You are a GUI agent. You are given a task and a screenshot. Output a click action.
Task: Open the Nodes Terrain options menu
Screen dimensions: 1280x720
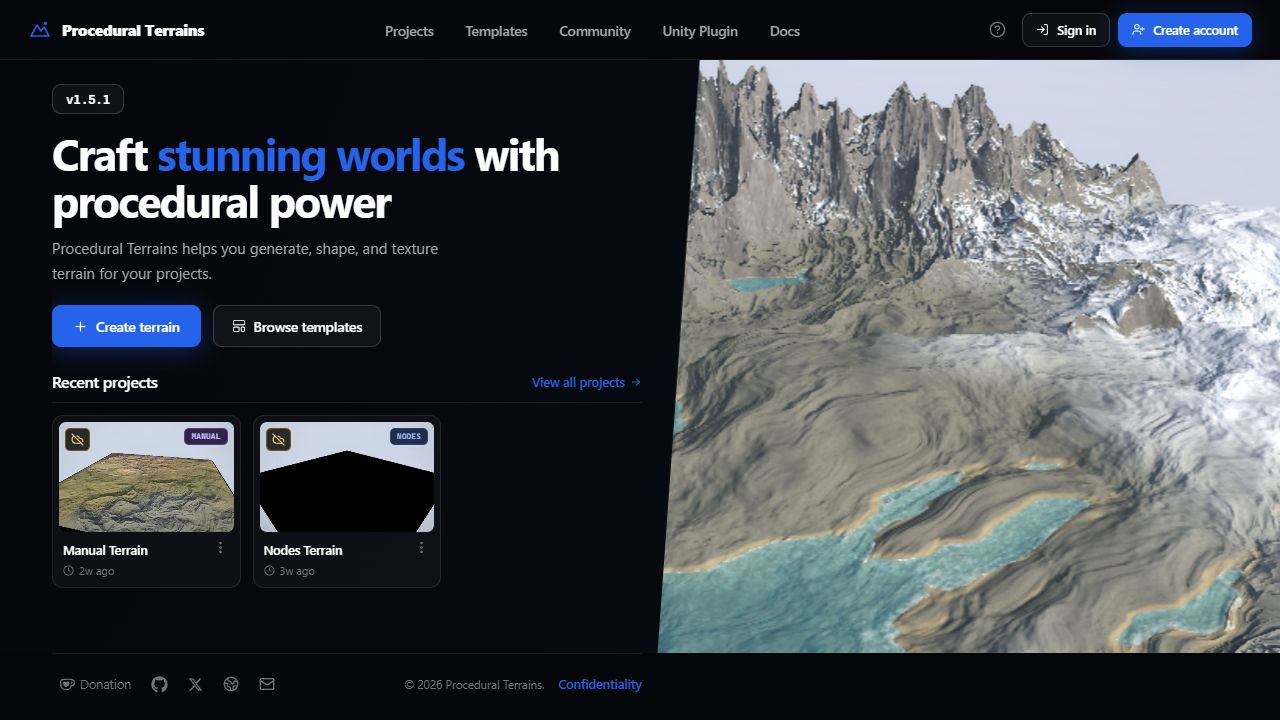(421, 548)
